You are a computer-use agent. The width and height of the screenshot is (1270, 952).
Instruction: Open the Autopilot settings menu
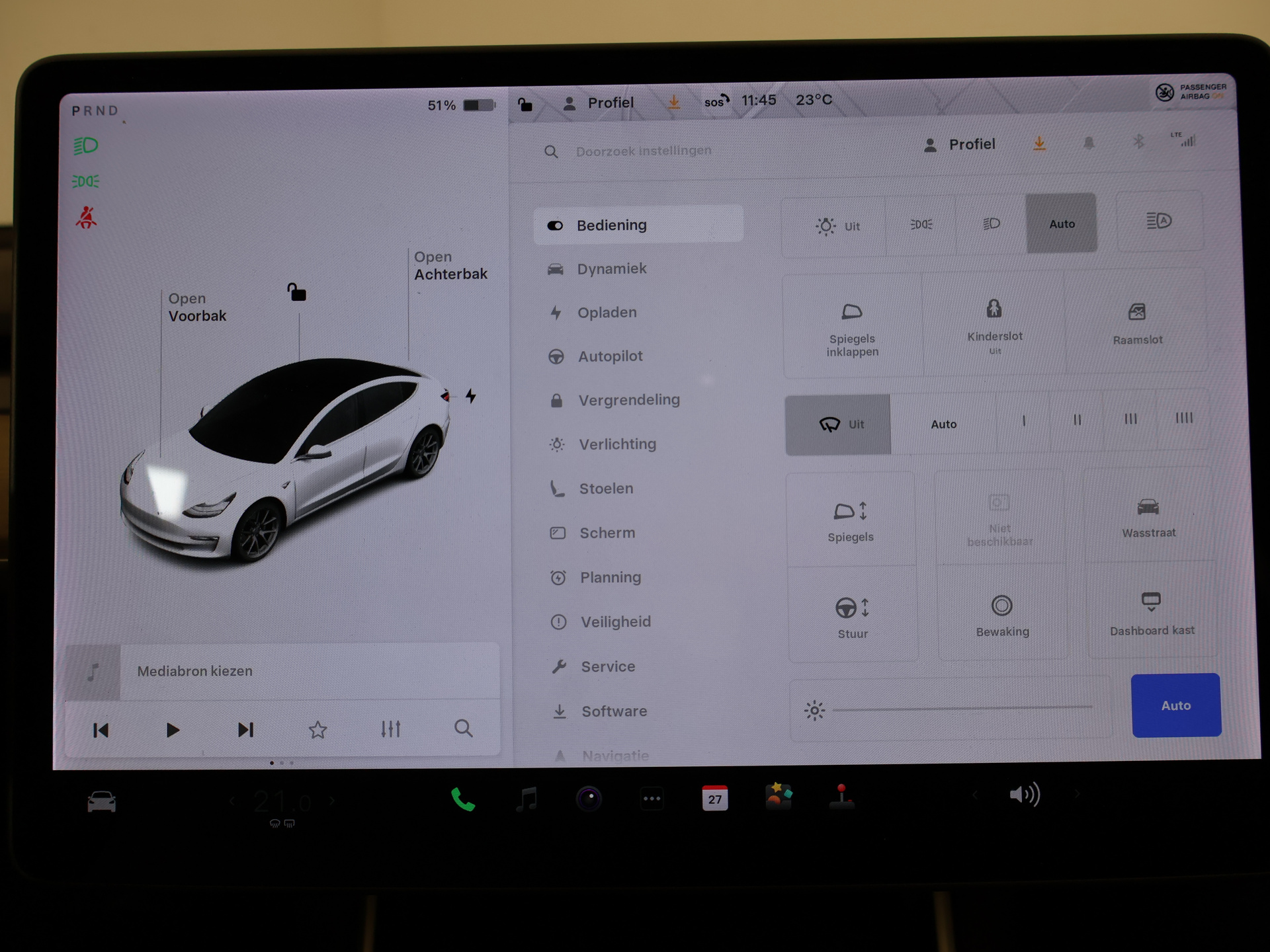595,356
